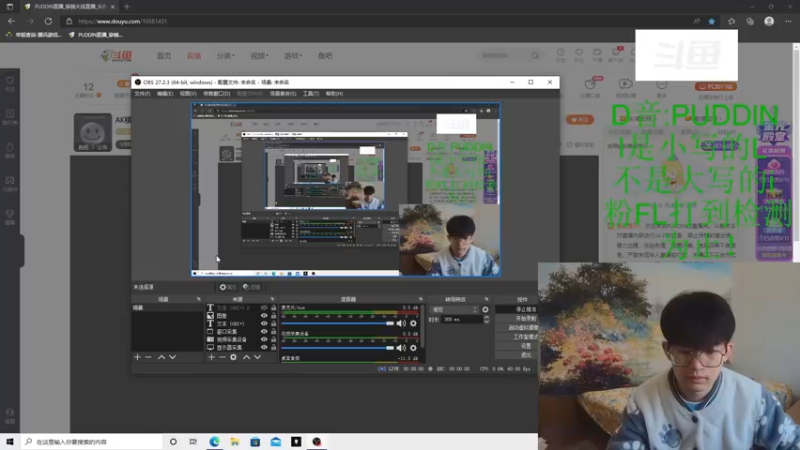Lock the 图像 image source
The height and width of the screenshot is (450, 800).
point(273,316)
